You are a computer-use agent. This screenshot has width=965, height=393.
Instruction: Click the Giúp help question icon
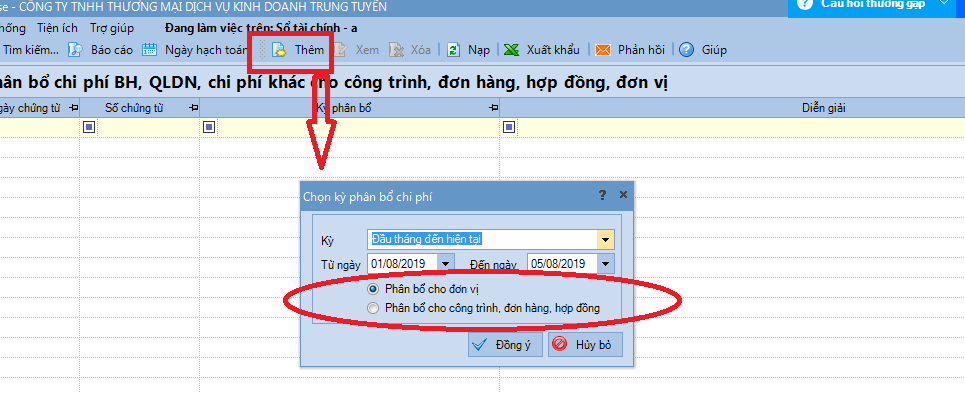click(687, 50)
